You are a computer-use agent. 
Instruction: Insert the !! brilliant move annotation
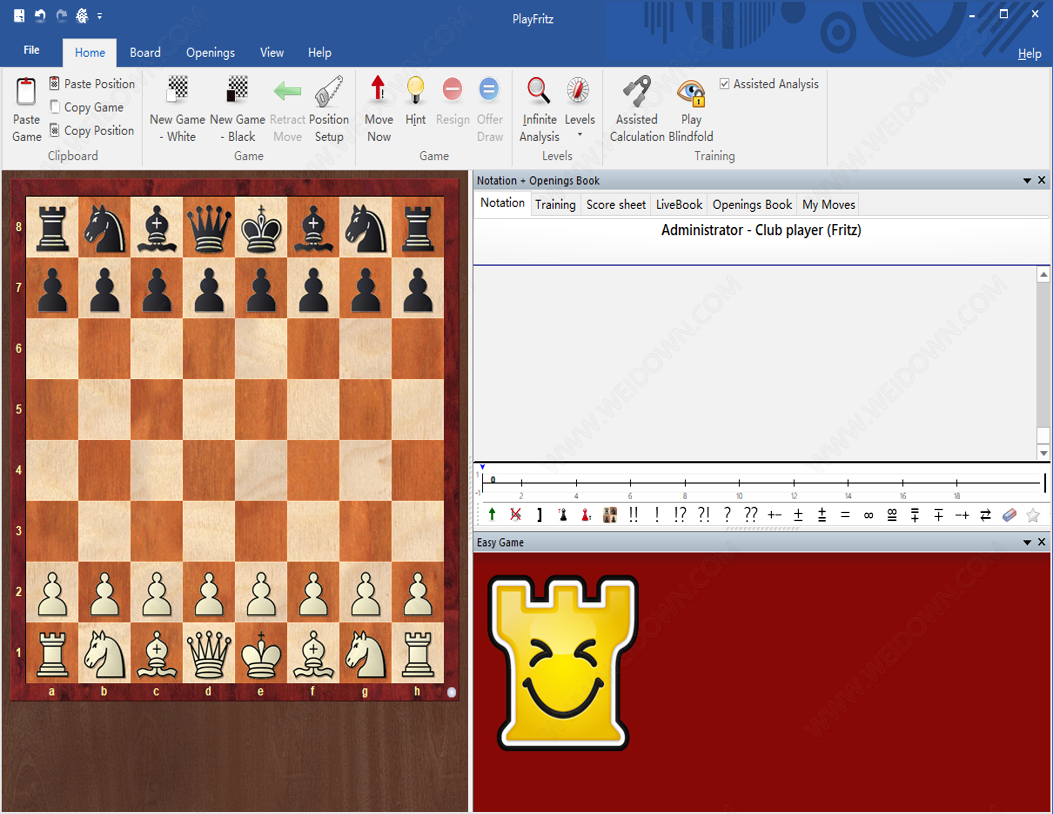[633, 514]
